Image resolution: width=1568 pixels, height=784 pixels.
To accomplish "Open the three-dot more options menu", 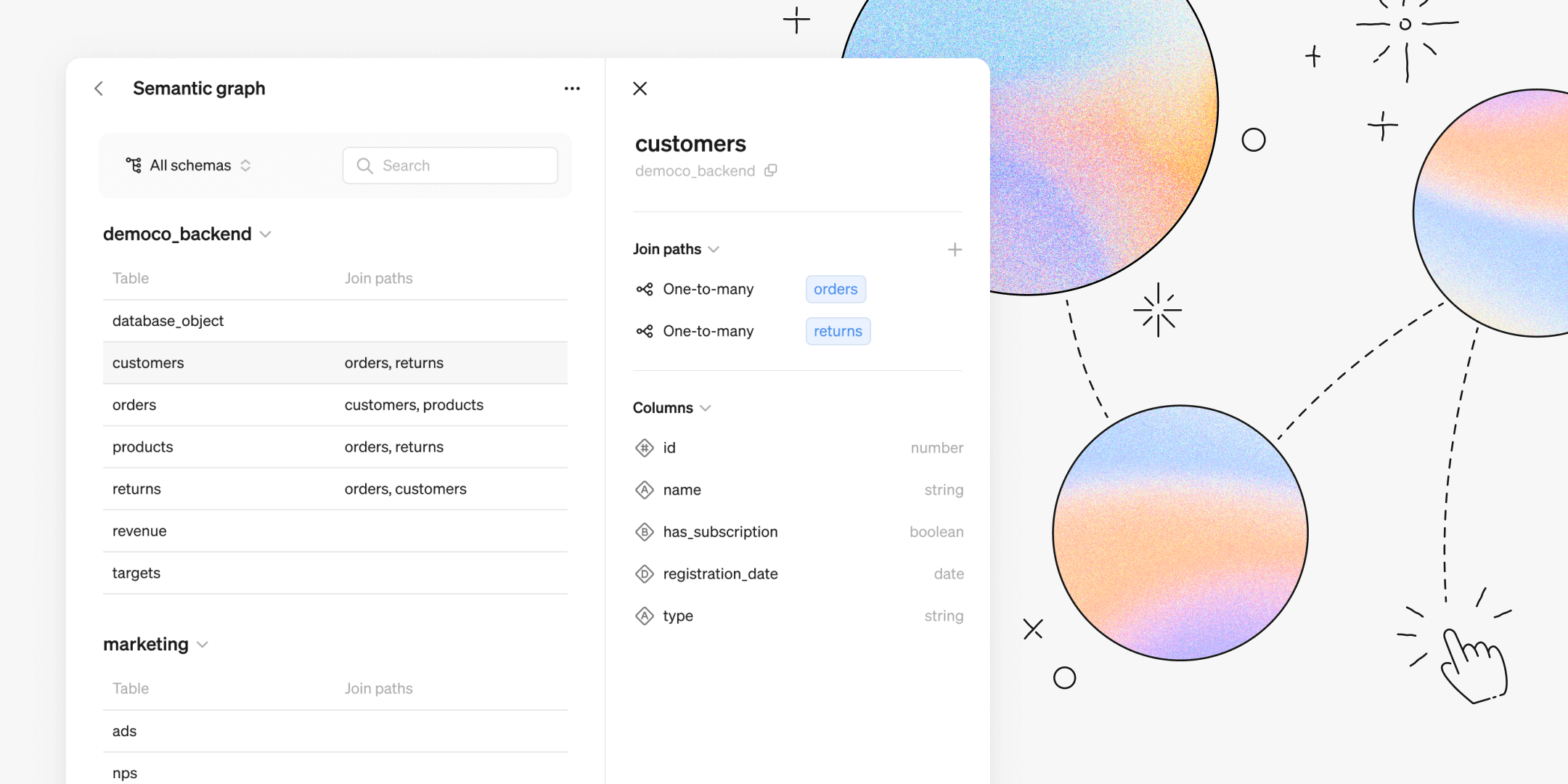I will [572, 89].
